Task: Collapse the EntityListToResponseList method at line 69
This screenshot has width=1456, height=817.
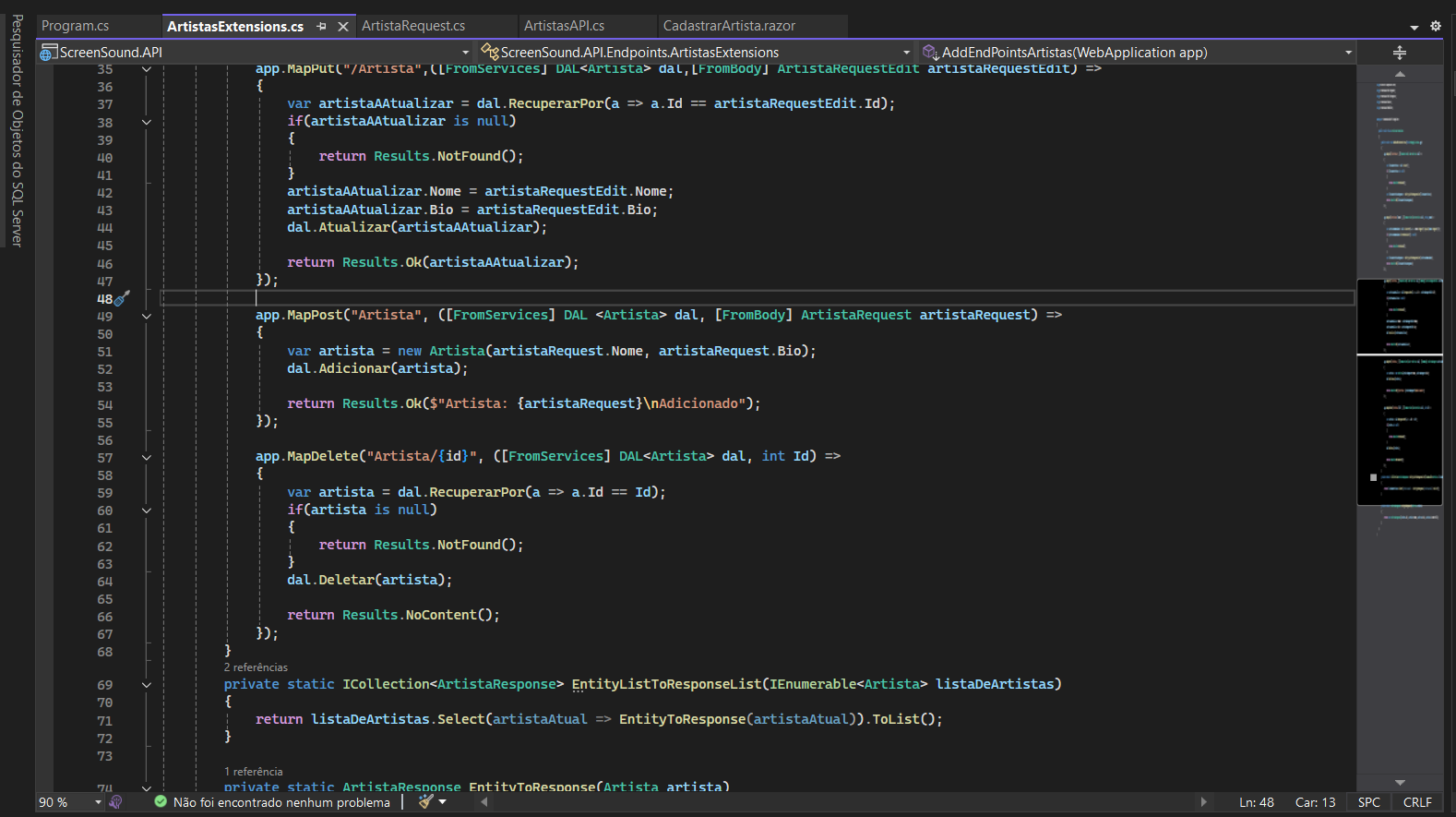Action: tap(147, 685)
